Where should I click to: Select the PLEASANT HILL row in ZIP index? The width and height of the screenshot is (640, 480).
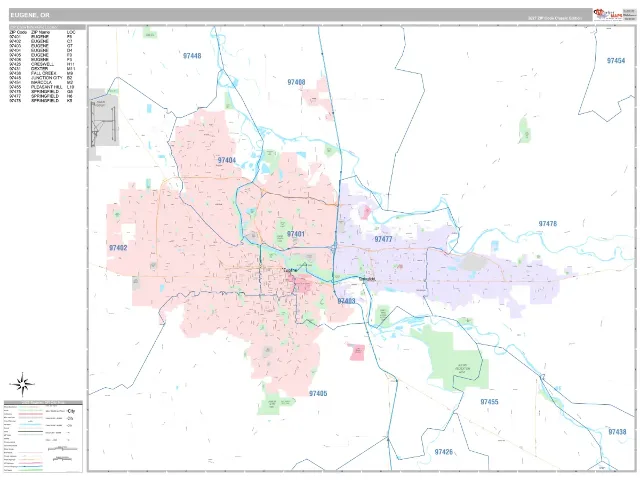coord(42,87)
